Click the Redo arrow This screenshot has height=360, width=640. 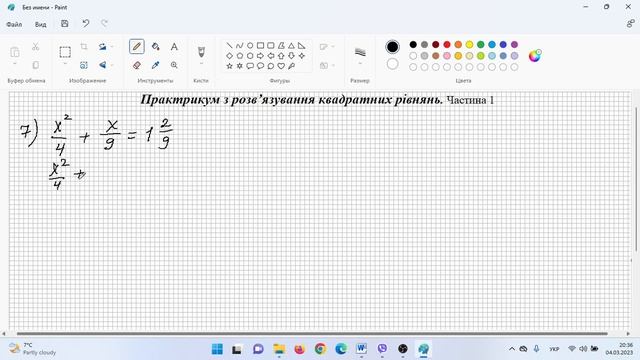[104, 24]
